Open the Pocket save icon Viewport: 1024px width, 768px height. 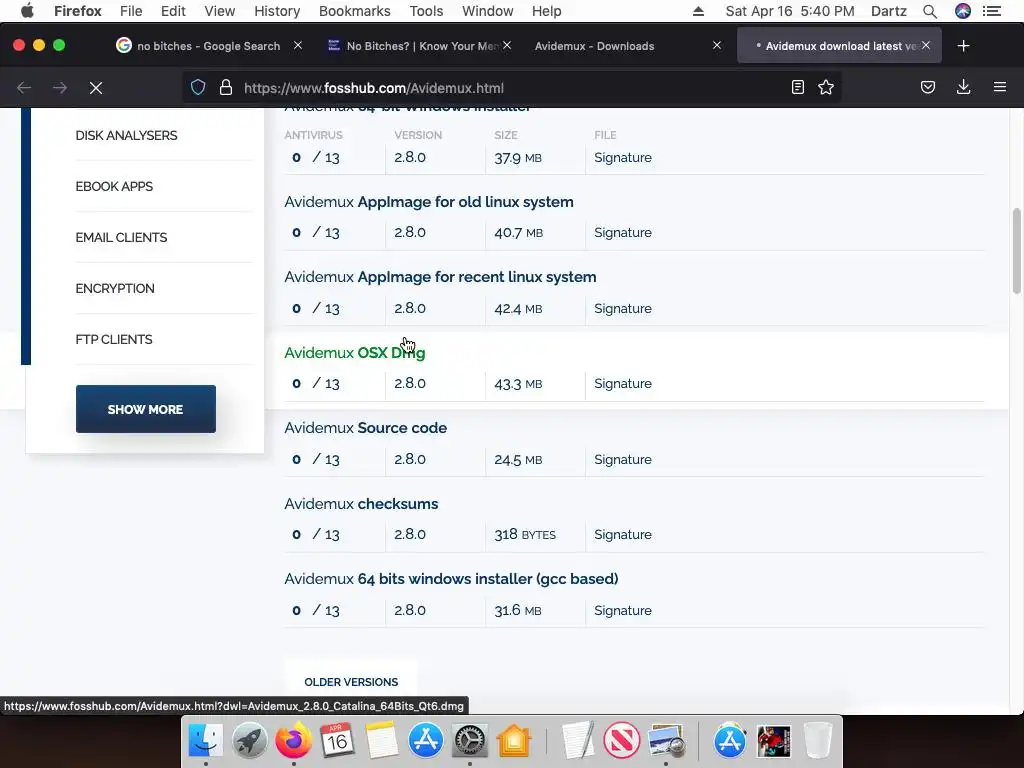928,88
